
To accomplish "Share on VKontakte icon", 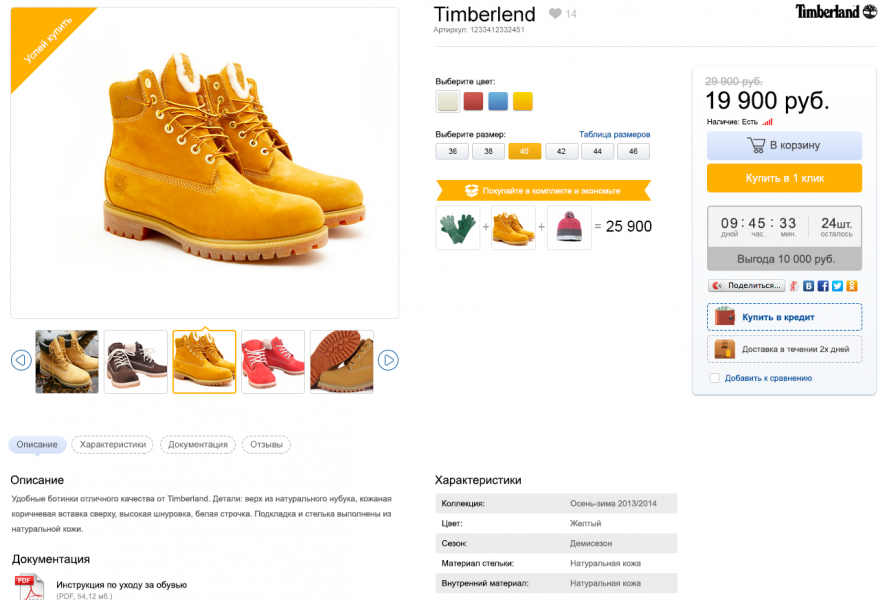I will click(x=808, y=286).
